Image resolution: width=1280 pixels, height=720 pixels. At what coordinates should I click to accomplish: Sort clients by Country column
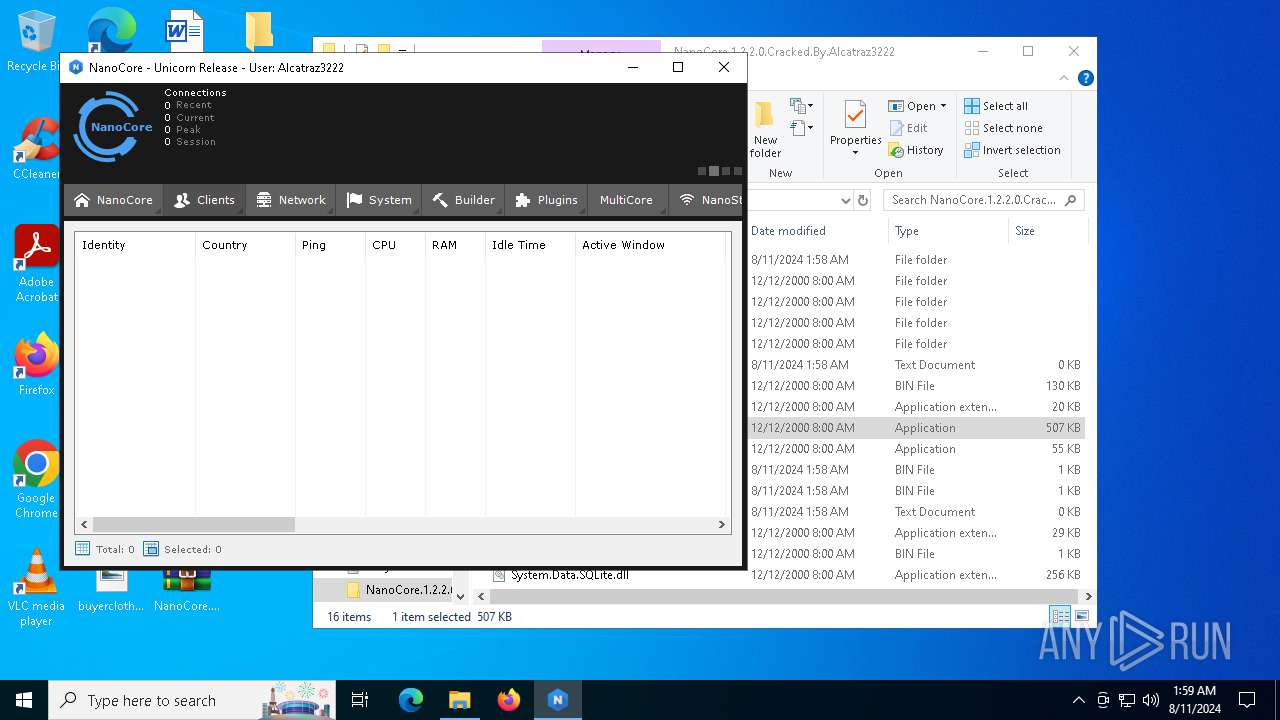pyautogui.click(x=245, y=245)
